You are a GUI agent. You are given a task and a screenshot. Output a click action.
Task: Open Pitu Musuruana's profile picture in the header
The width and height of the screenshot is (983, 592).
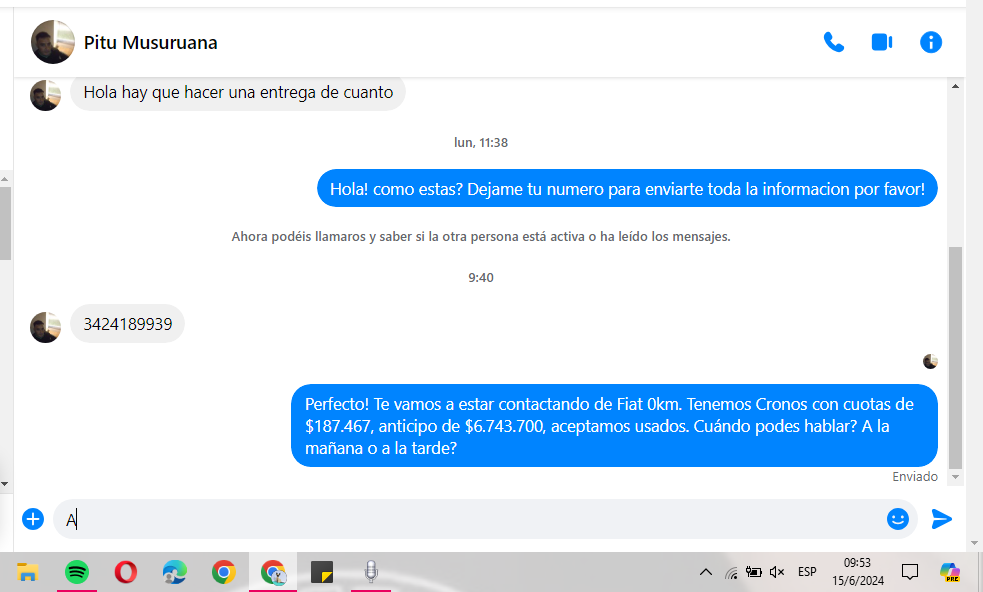[x=53, y=42]
